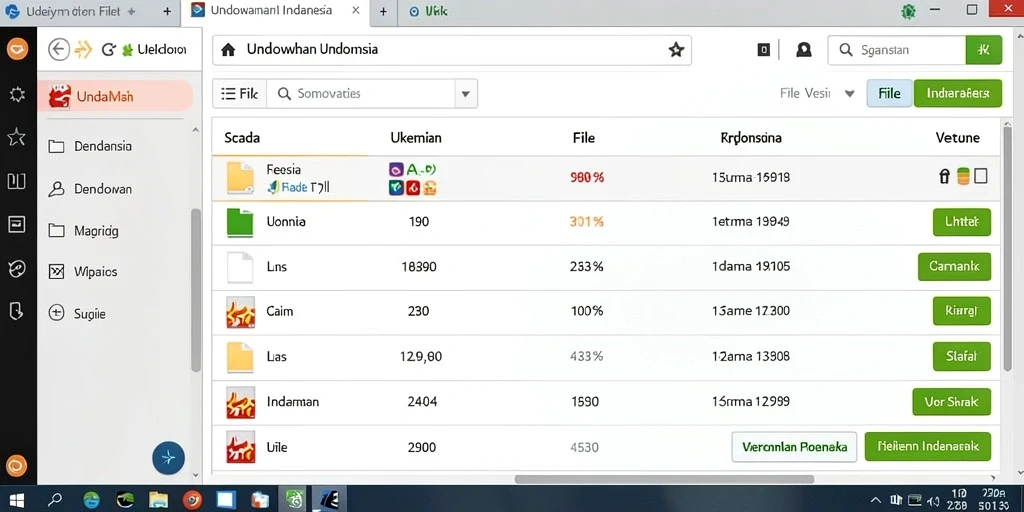The height and width of the screenshot is (512, 1024).
Task: Click the blue round compass button
Action: point(168,457)
